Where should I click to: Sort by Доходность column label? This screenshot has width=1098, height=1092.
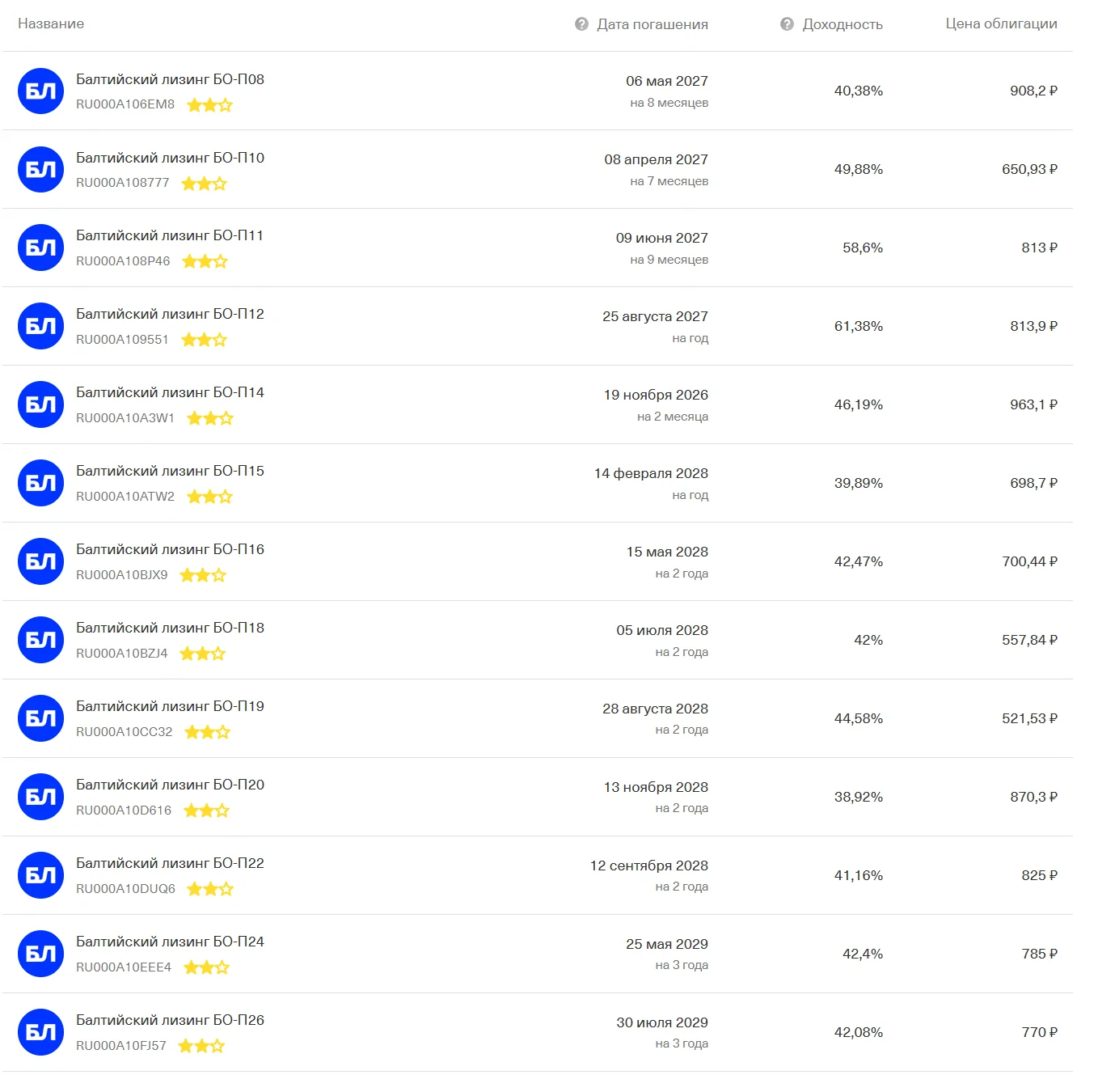[x=843, y=24]
